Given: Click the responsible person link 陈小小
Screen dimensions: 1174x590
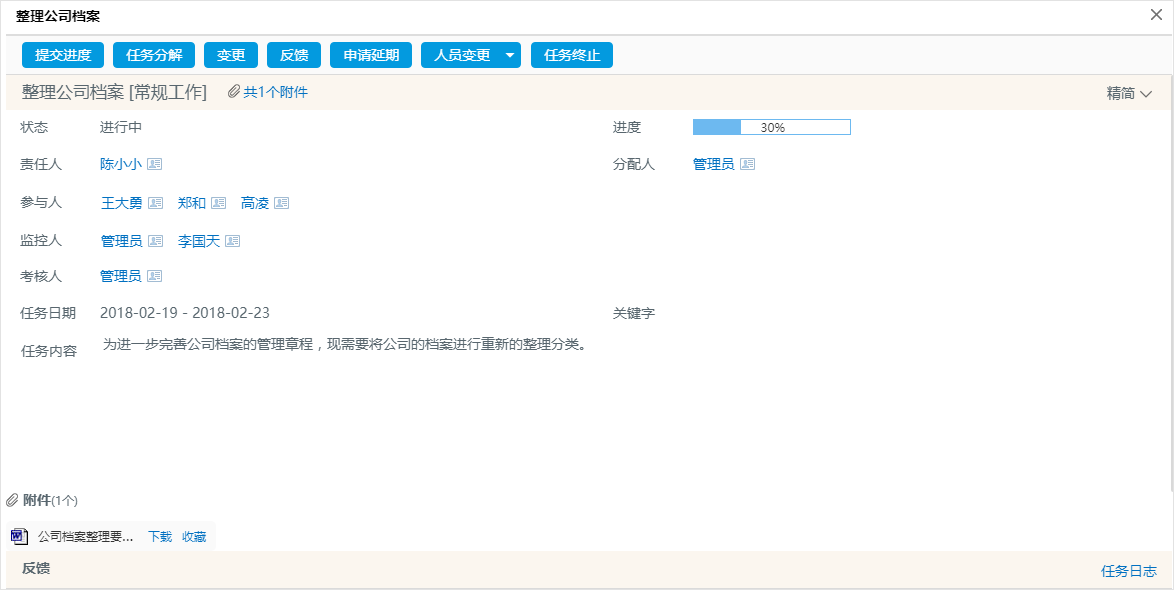Looking at the screenshot, I should pyautogui.click(x=120, y=164).
